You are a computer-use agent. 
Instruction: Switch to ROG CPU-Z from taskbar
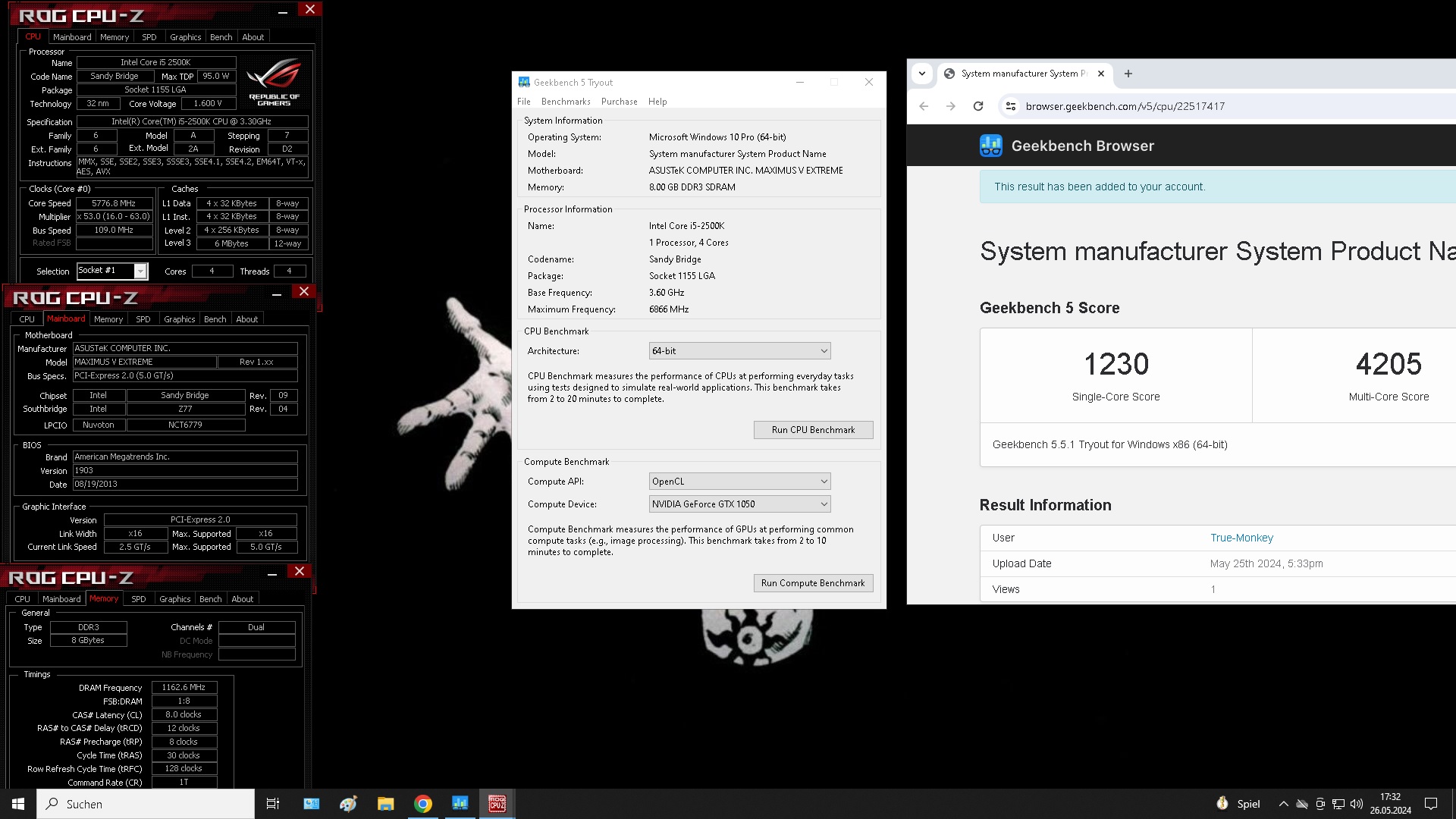click(x=497, y=804)
